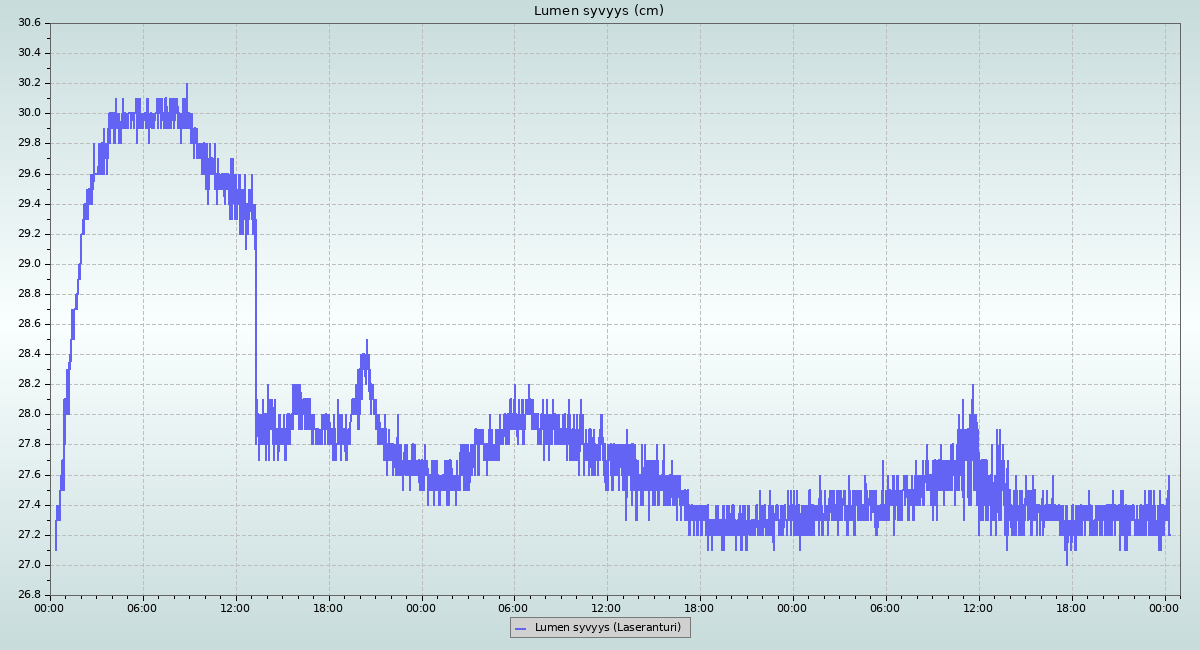
Task: Select the 30.0 y-axis tick label
Action: (x=29, y=113)
